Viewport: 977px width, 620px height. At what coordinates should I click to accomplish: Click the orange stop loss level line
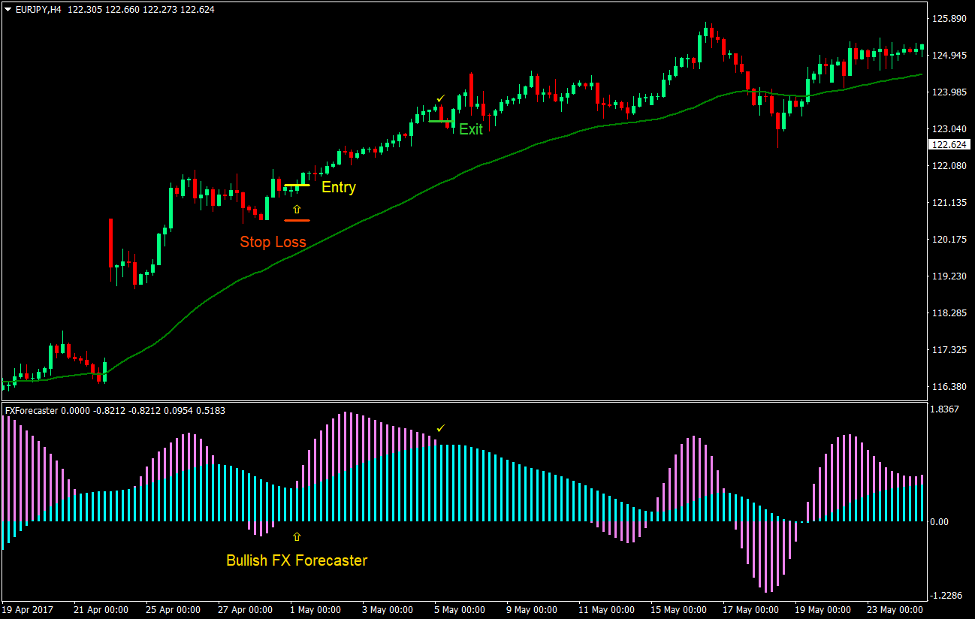click(x=297, y=220)
